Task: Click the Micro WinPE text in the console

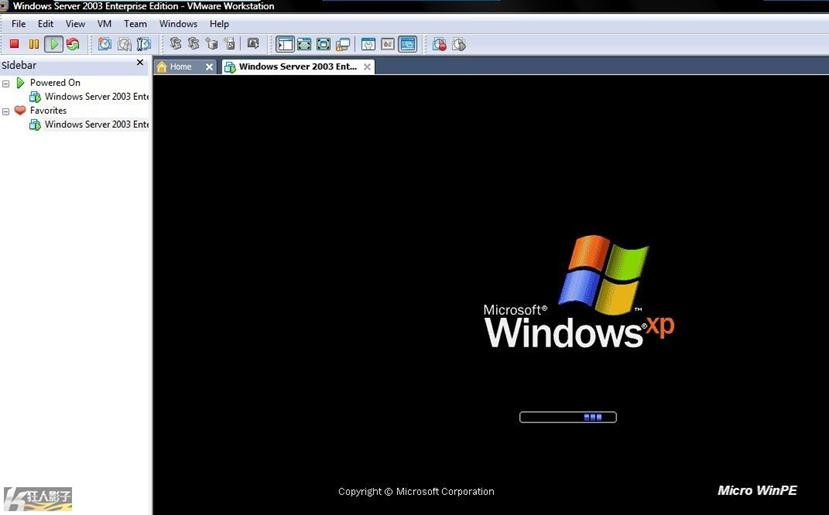Action: 757,491
